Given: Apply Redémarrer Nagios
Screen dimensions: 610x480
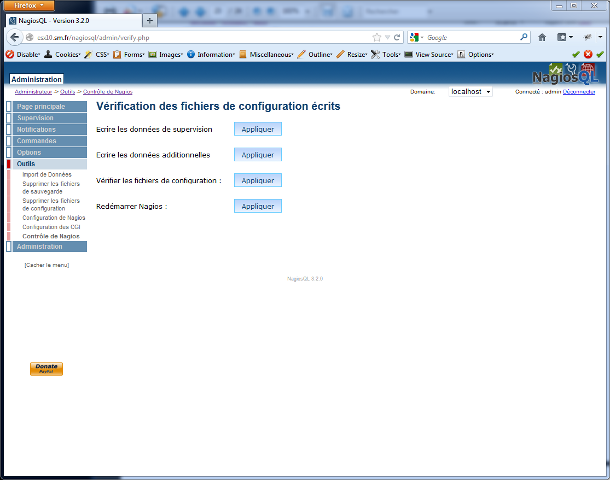Looking at the screenshot, I should tap(258, 206).
